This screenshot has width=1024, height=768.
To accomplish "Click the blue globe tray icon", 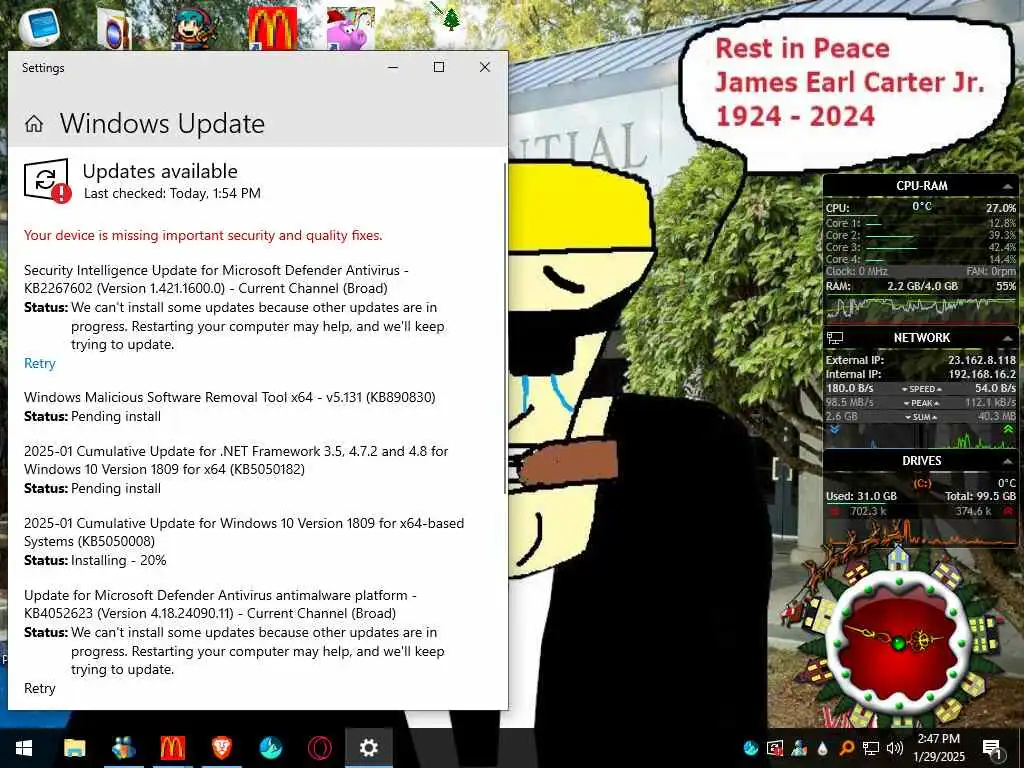I will 750,748.
